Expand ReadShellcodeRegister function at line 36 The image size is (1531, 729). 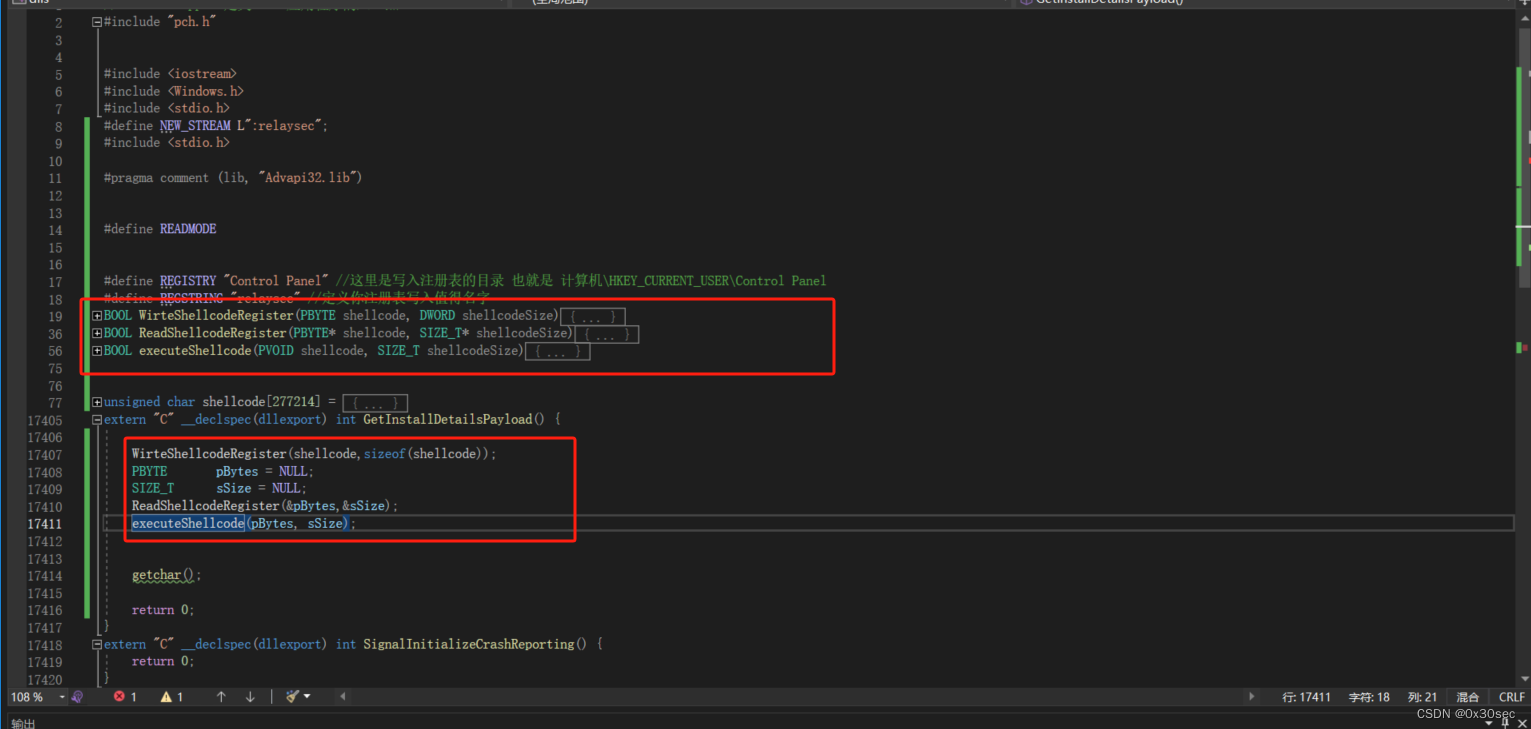[97, 333]
